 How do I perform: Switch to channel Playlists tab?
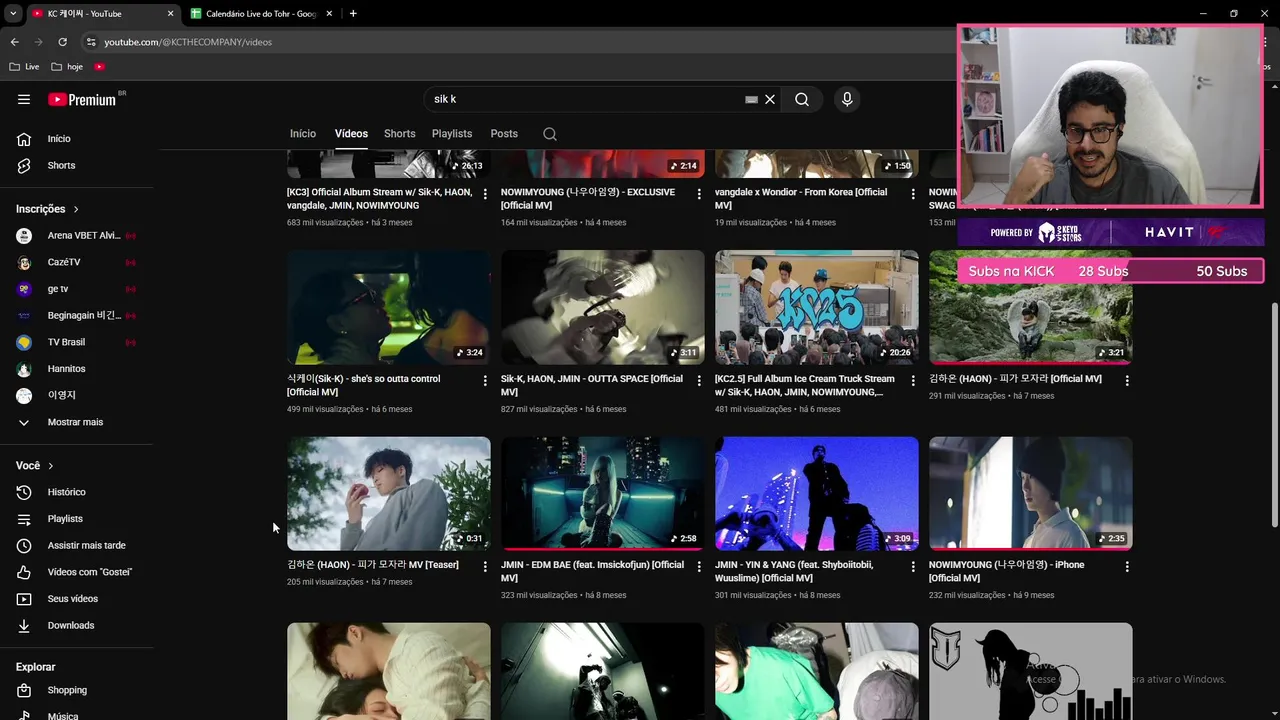coord(452,134)
